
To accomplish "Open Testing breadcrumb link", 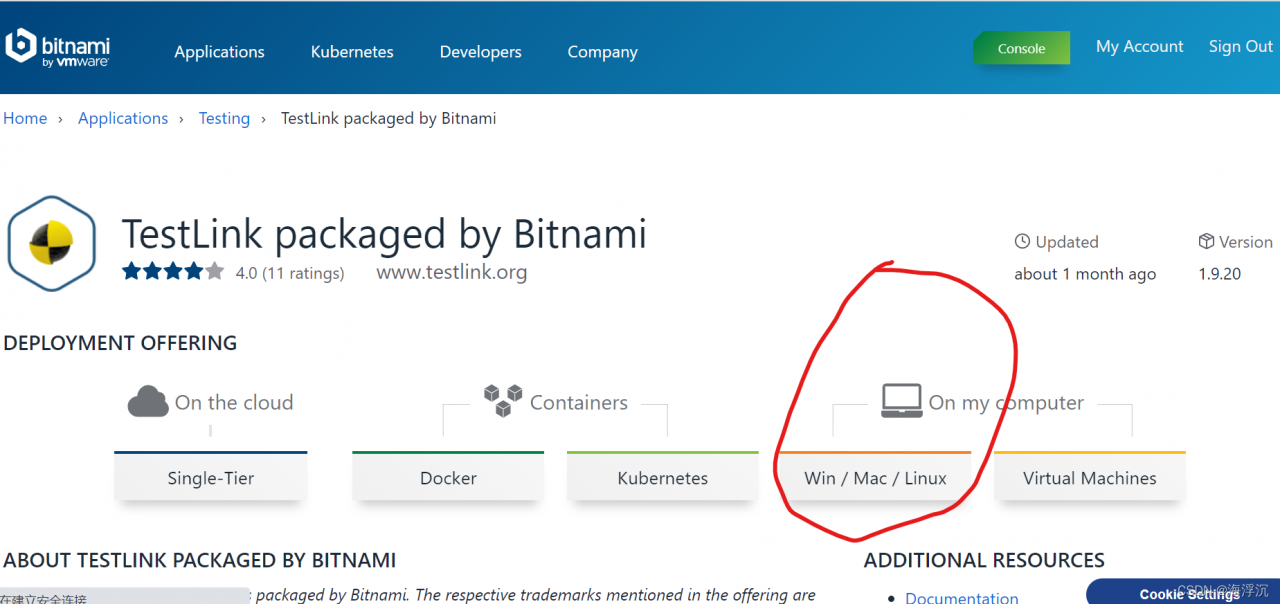I will (x=224, y=118).
